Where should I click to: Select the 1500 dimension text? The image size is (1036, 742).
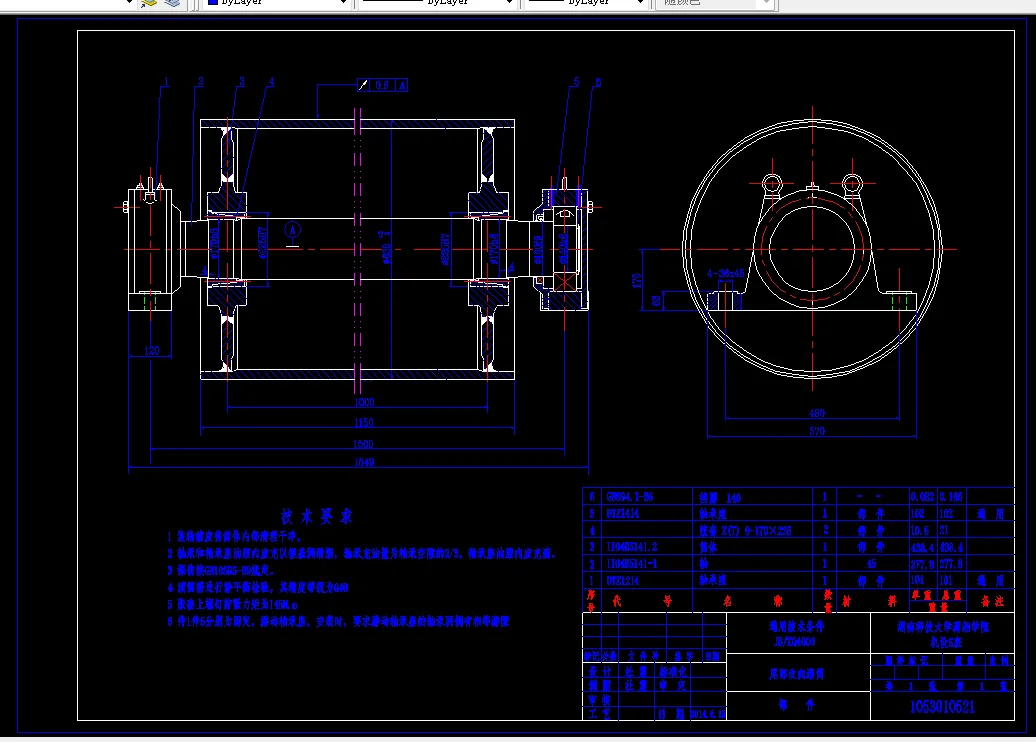coord(364,444)
